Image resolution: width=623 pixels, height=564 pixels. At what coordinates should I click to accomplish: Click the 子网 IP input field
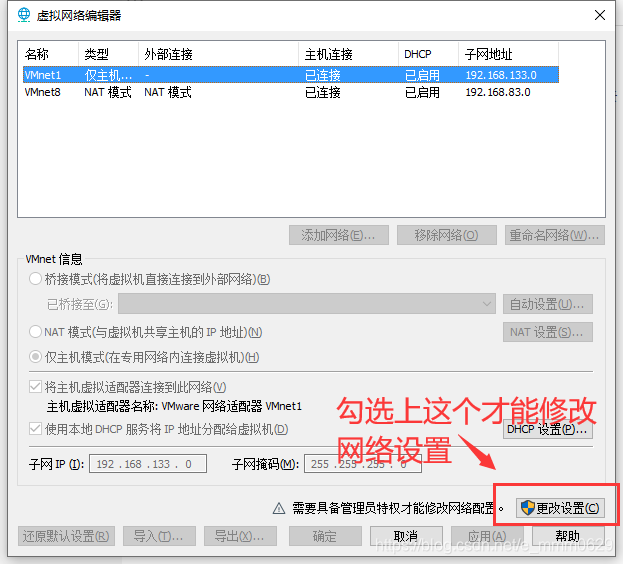tap(148, 464)
